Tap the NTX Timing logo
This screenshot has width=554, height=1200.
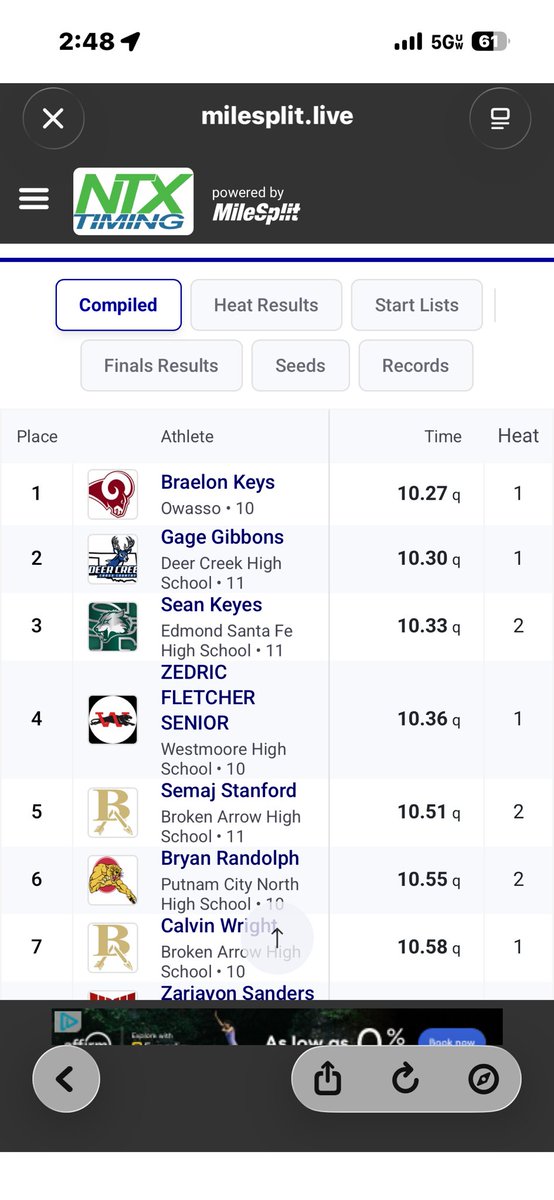(133, 201)
